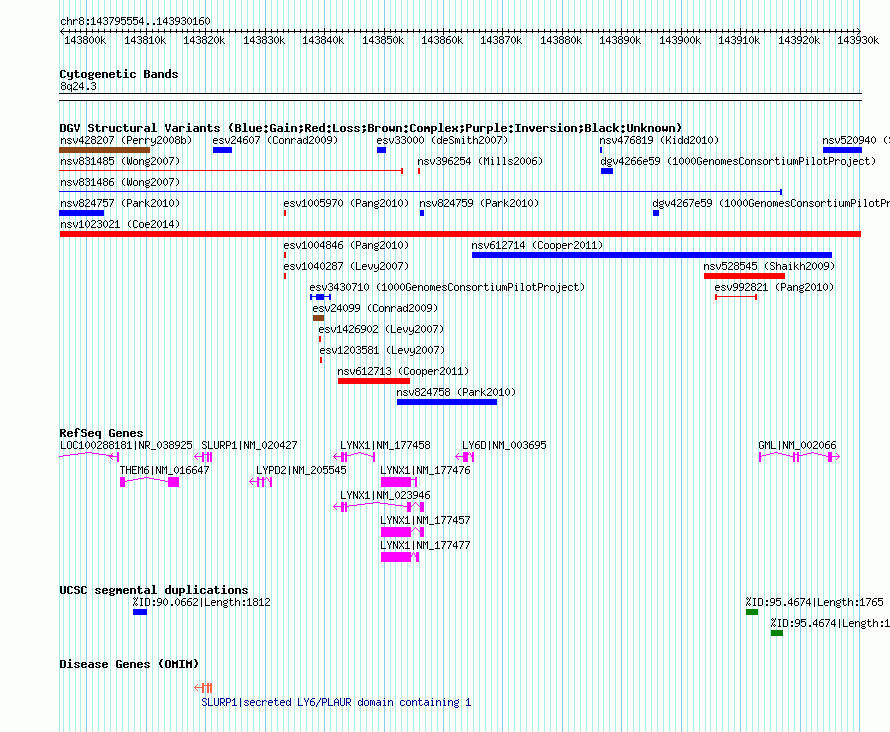Open %ID:95.4674|Length:1765 duplication label

pos(815,603)
